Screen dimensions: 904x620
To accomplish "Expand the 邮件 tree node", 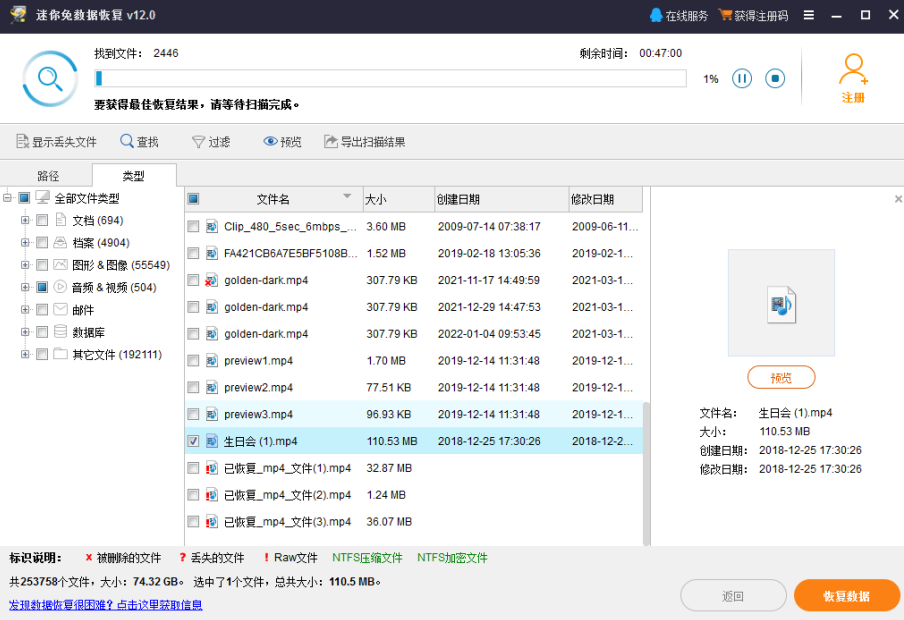I will [25, 310].
